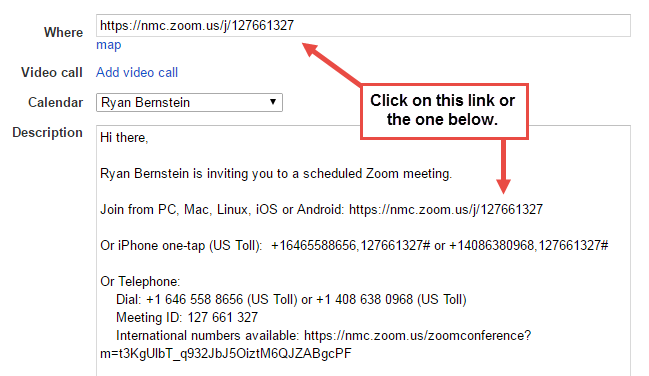Click the 'Hi there,' greeting line in Description
The height and width of the screenshot is (376, 649).
(124, 137)
